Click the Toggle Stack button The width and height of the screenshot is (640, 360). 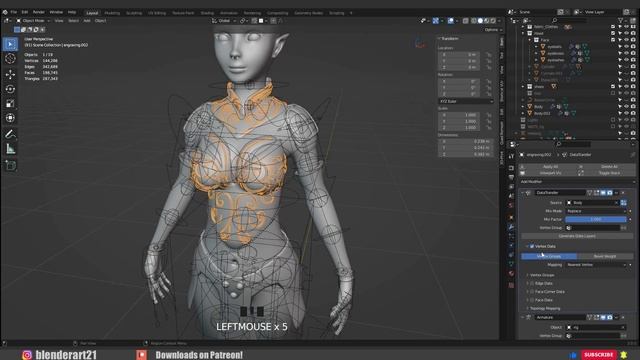(x=609, y=173)
